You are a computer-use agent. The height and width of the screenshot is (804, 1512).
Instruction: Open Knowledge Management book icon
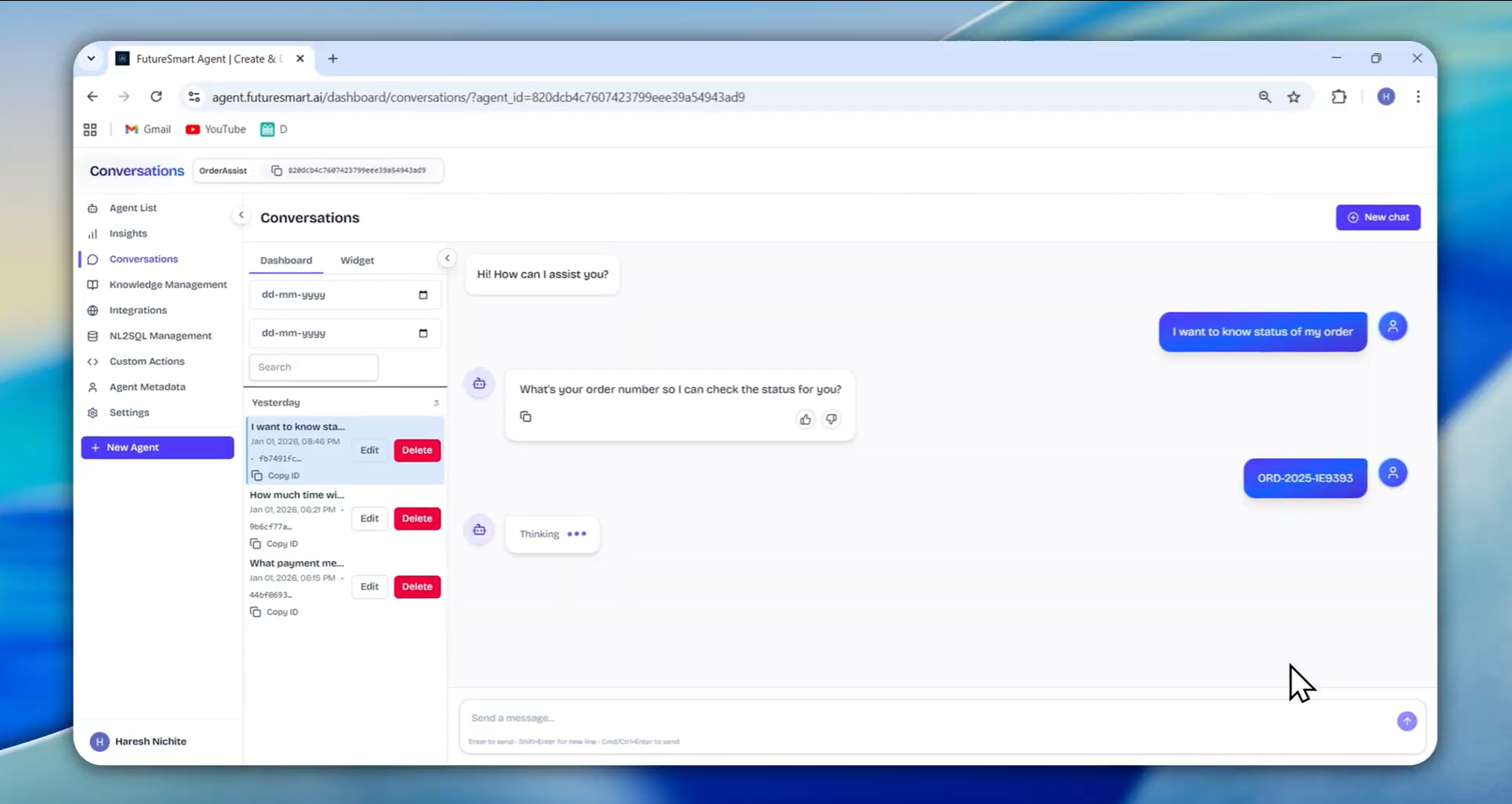click(93, 285)
